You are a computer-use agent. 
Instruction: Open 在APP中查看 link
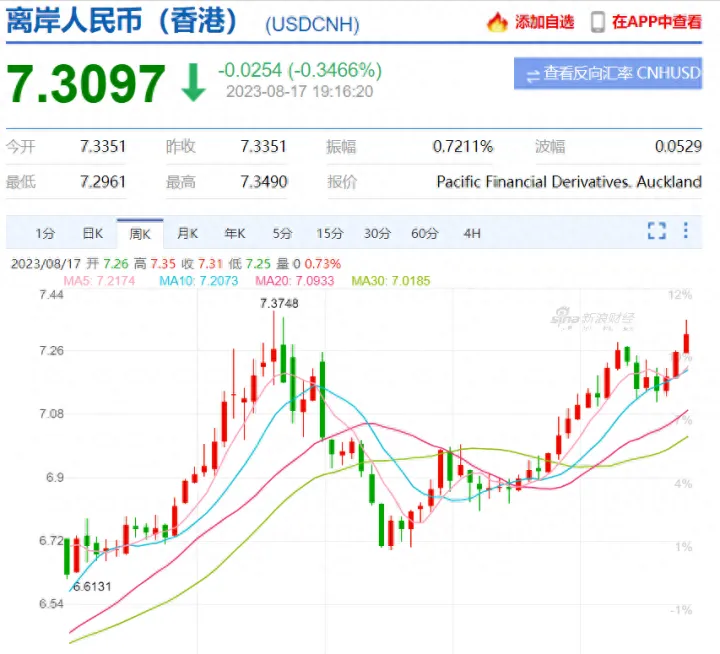point(657,22)
